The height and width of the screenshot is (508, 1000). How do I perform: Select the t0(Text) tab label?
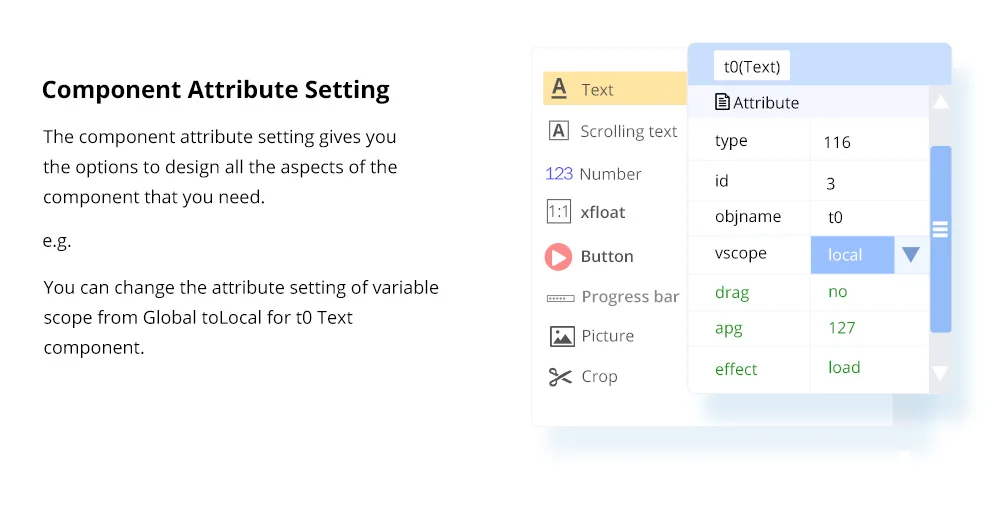tap(752, 67)
